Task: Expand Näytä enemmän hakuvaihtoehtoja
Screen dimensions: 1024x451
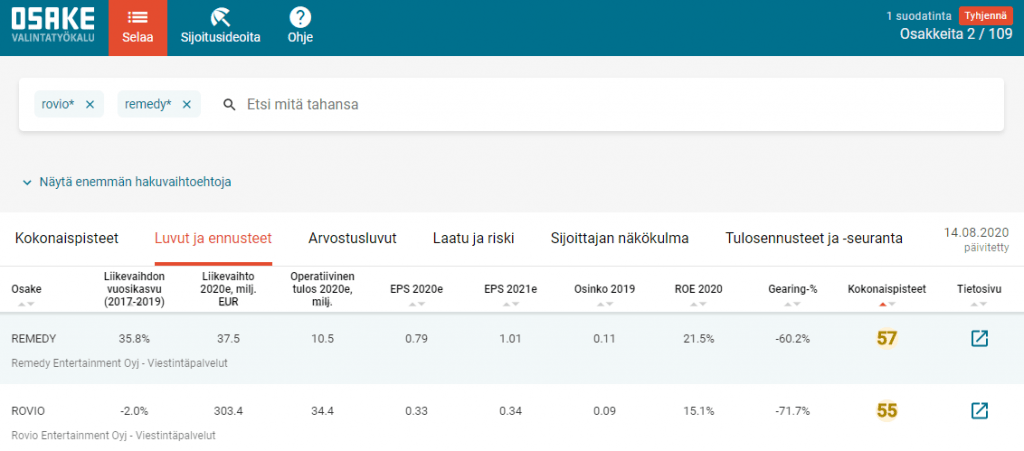Action: coord(126,182)
